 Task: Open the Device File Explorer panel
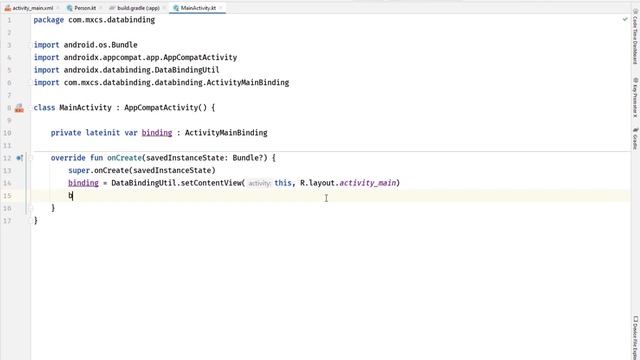(635, 337)
